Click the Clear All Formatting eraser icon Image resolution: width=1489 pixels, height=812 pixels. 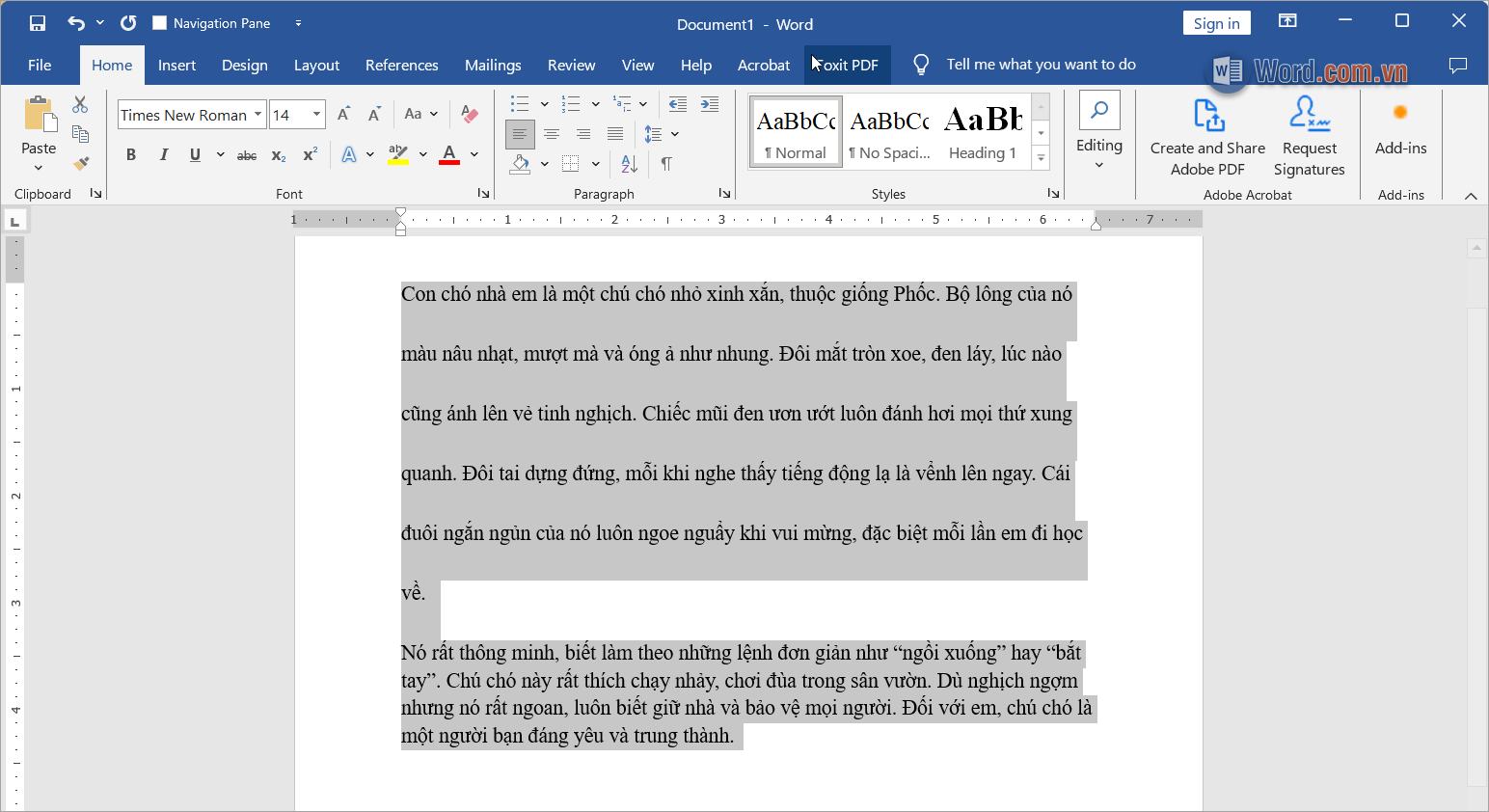click(x=470, y=114)
